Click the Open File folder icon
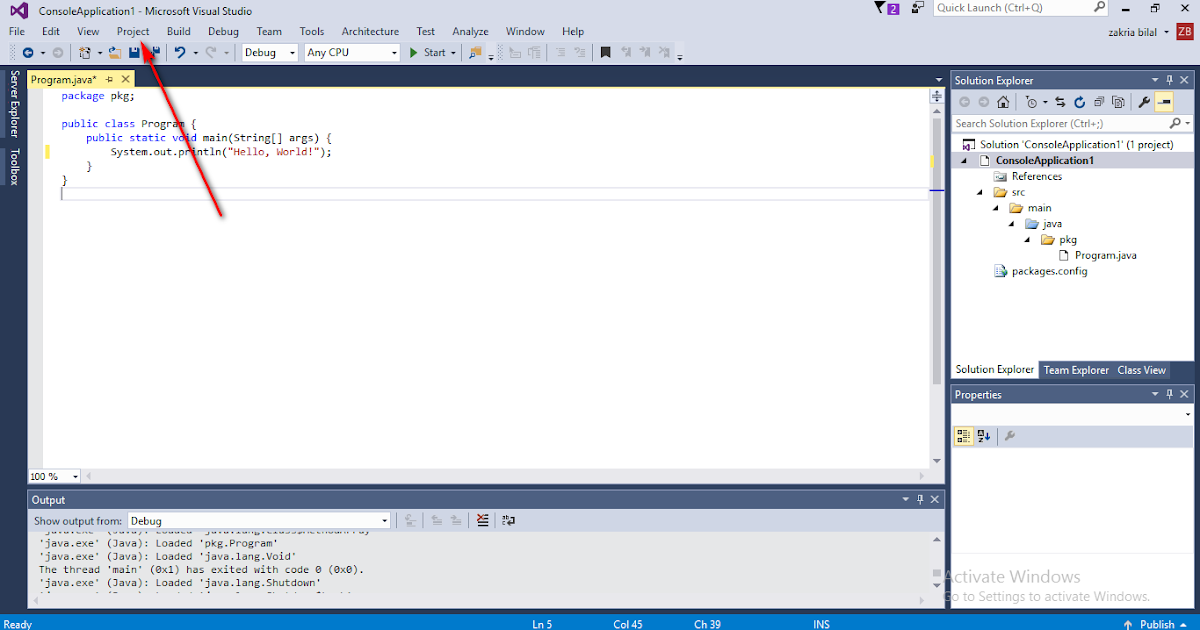This screenshot has width=1200, height=630. pos(115,52)
